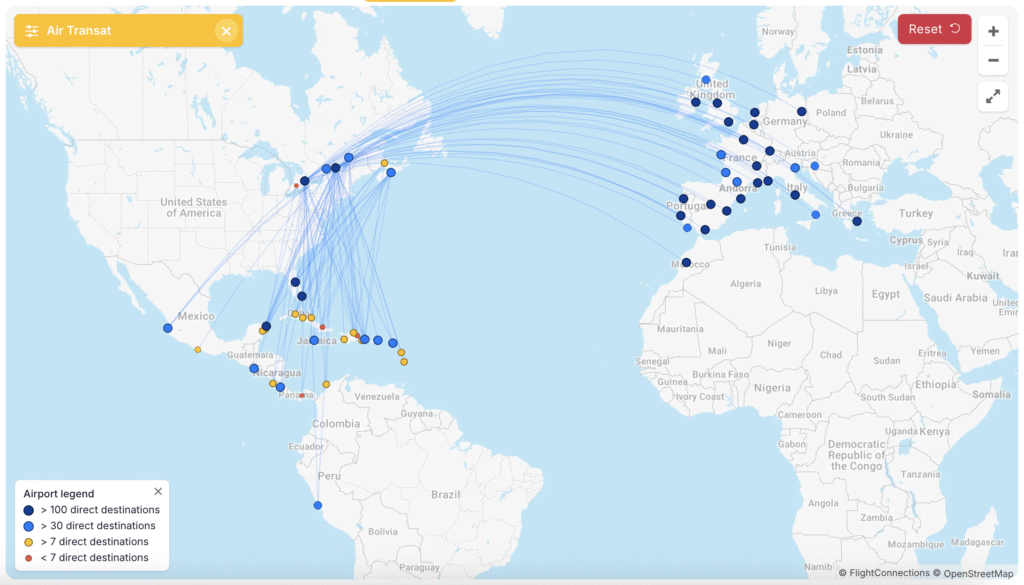Zoom in on the map
This screenshot has height=585, width=1024.
click(993, 31)
